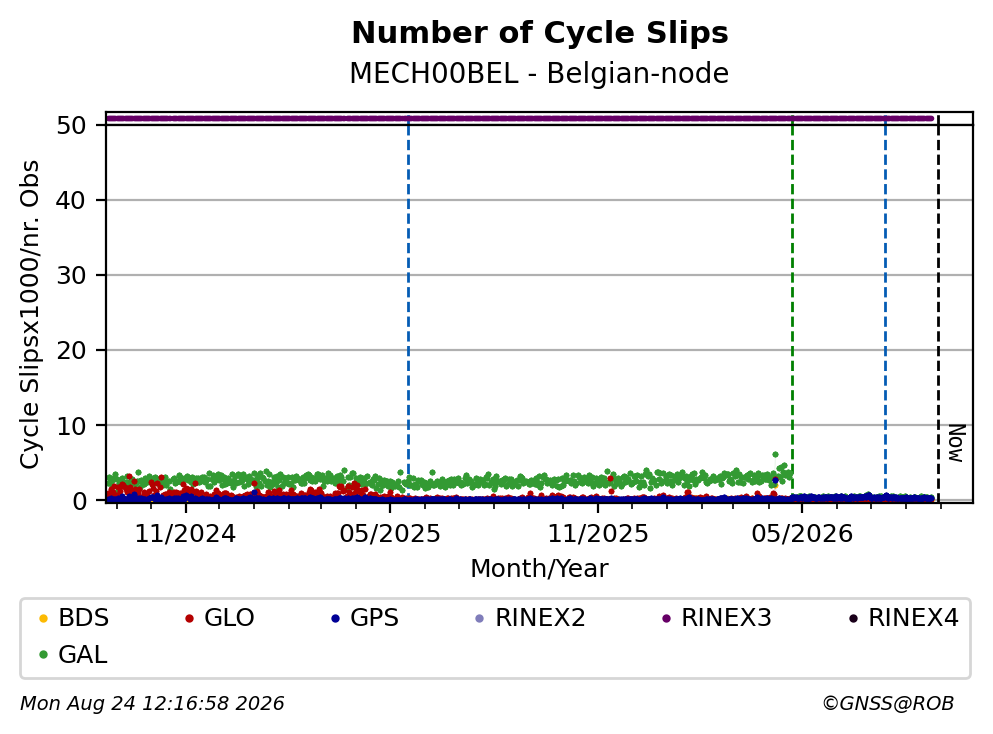Click the timestamp 'Mon Aug 24 12:16:58 2026'
The height and width of the screenshot is (734, 993).
(152, 704)
